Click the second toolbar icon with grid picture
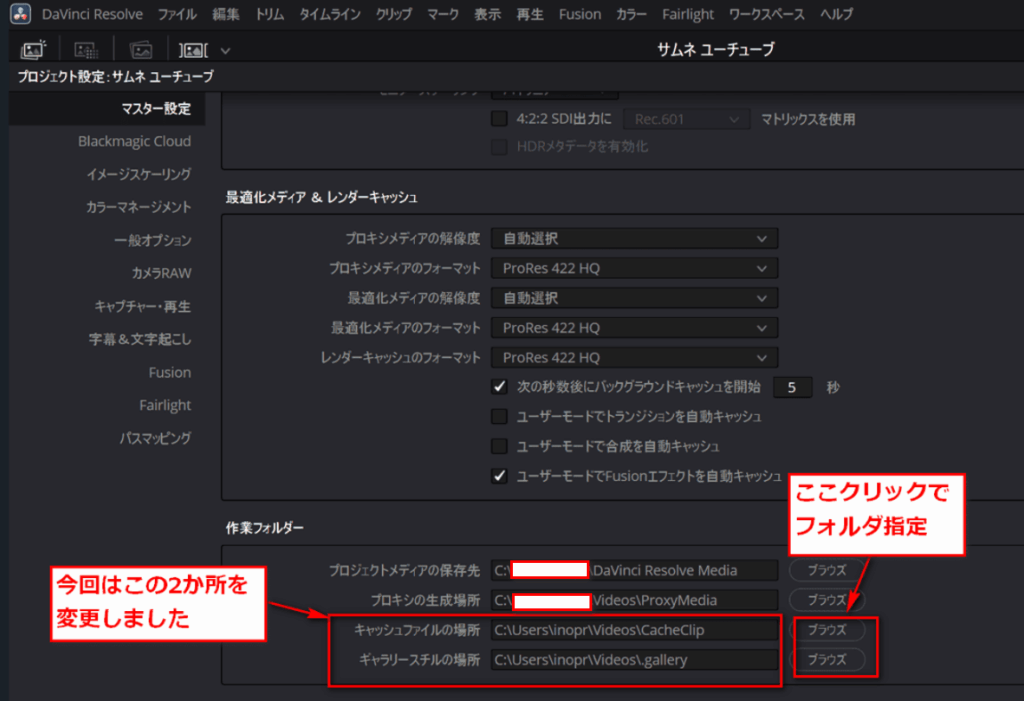Screen dimensions: 1024x701 pyautogui.click(x=86, y=50)
